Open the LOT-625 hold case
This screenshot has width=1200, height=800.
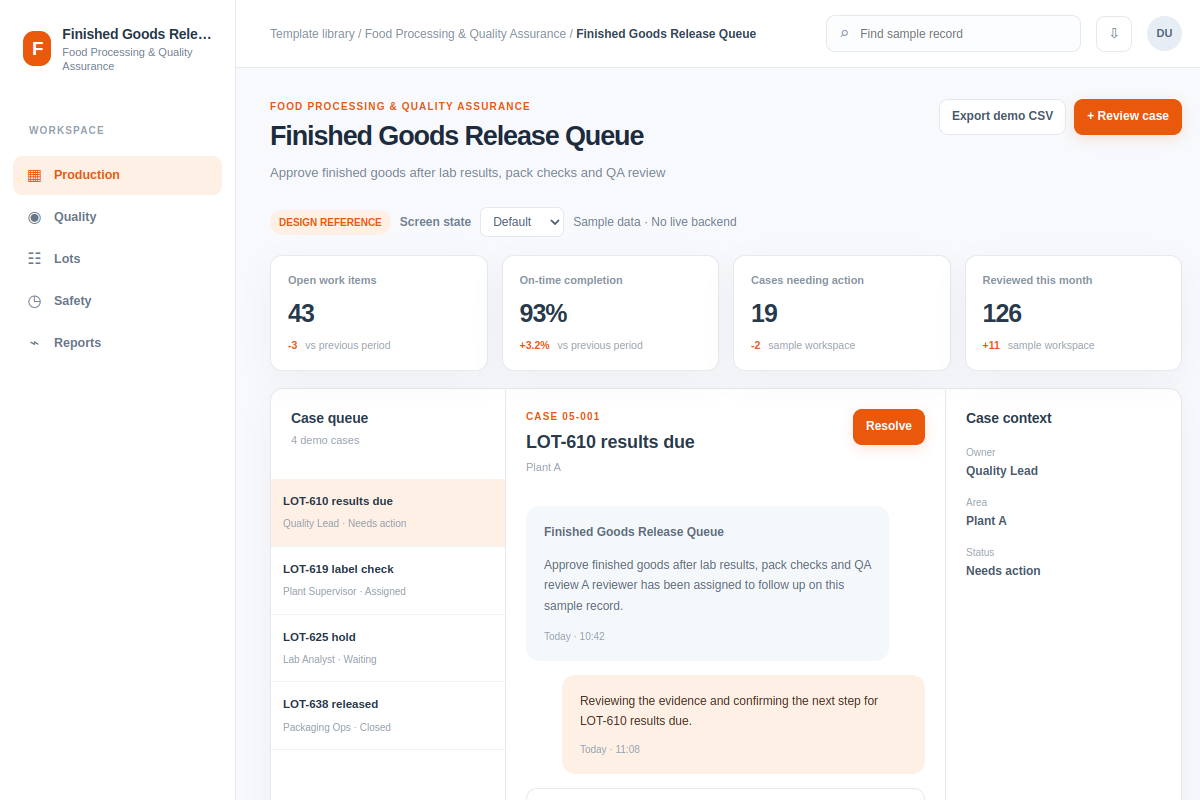pos(388,648)
